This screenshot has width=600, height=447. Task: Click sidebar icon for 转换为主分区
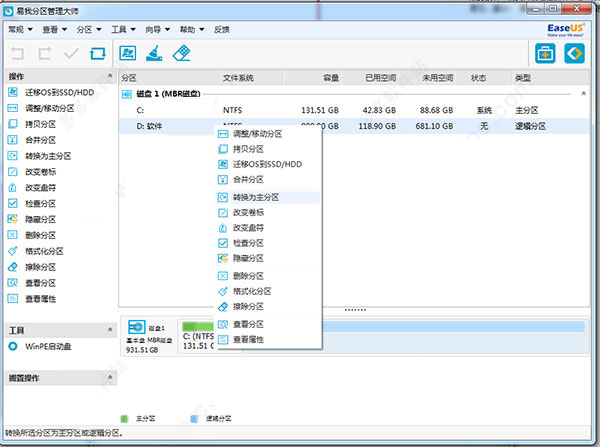(x=13, y=156)
